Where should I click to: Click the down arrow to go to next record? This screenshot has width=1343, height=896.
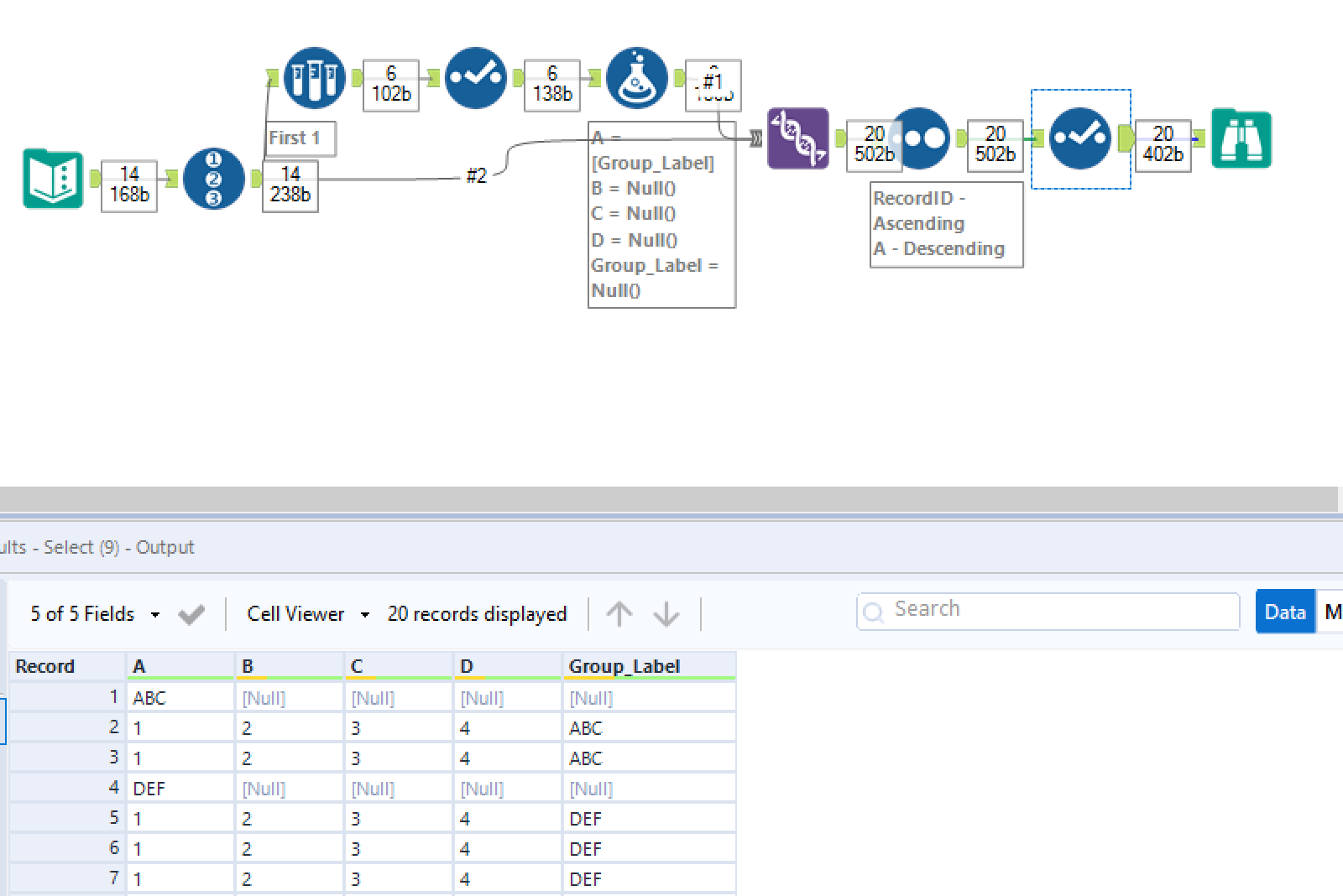pos(666,613)
